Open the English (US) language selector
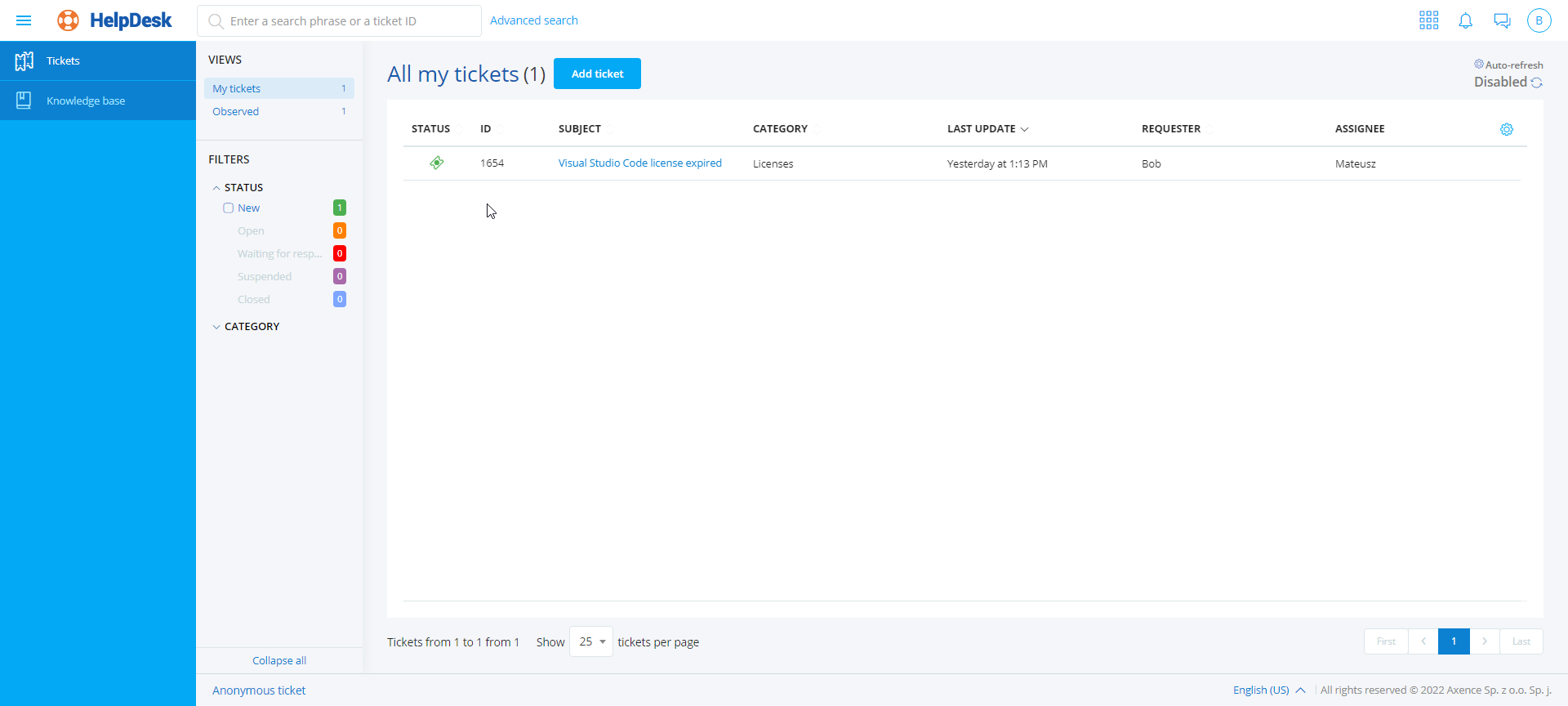This screenshot has height=706, width=1568. 1268,690
